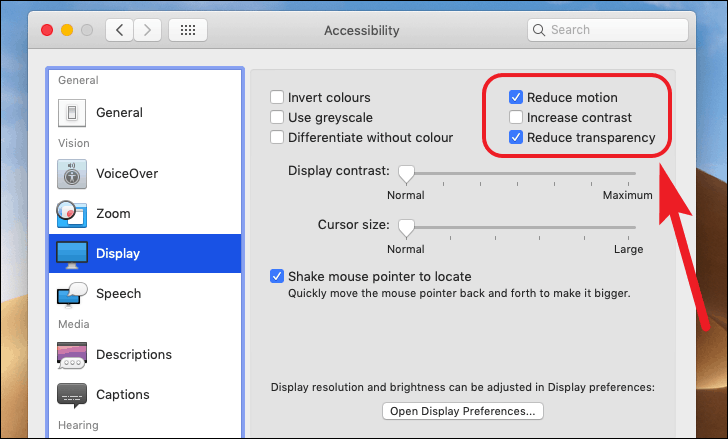Click the forward navigation arrow

[x=148, y=30]
